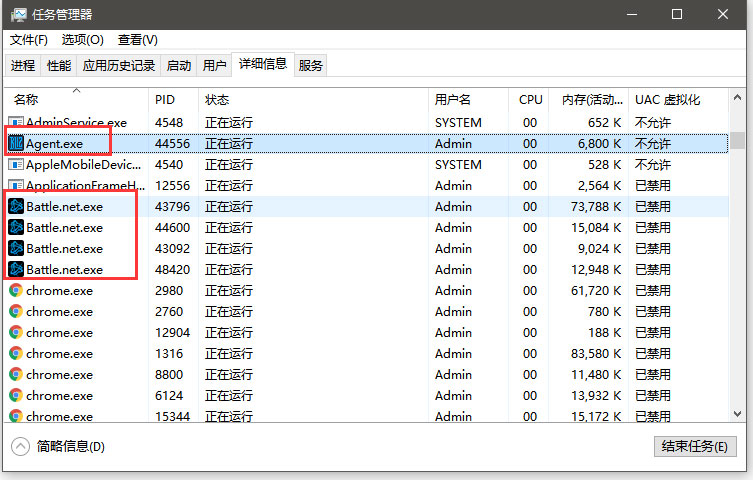
Task: Click the Battle.net.exe icon with PID 43796
Action: (16, 207)
